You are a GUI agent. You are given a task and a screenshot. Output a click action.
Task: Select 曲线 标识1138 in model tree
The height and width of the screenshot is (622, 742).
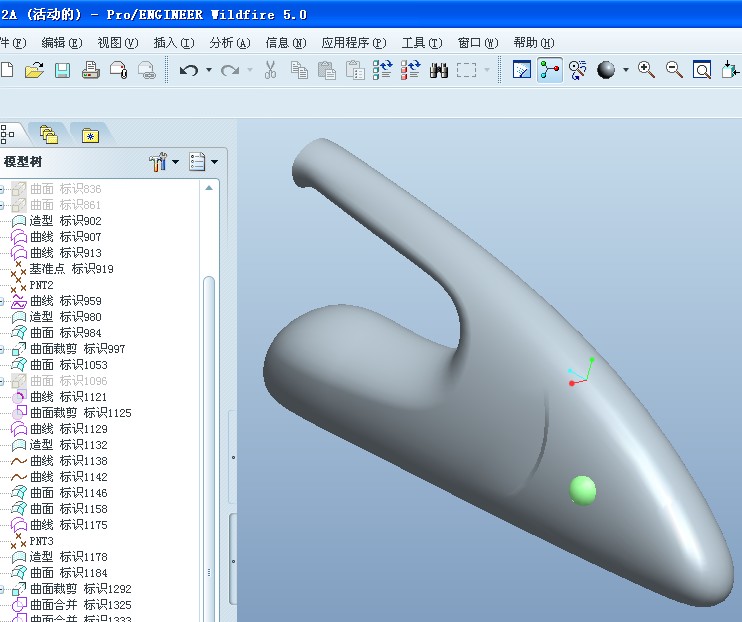59,461
